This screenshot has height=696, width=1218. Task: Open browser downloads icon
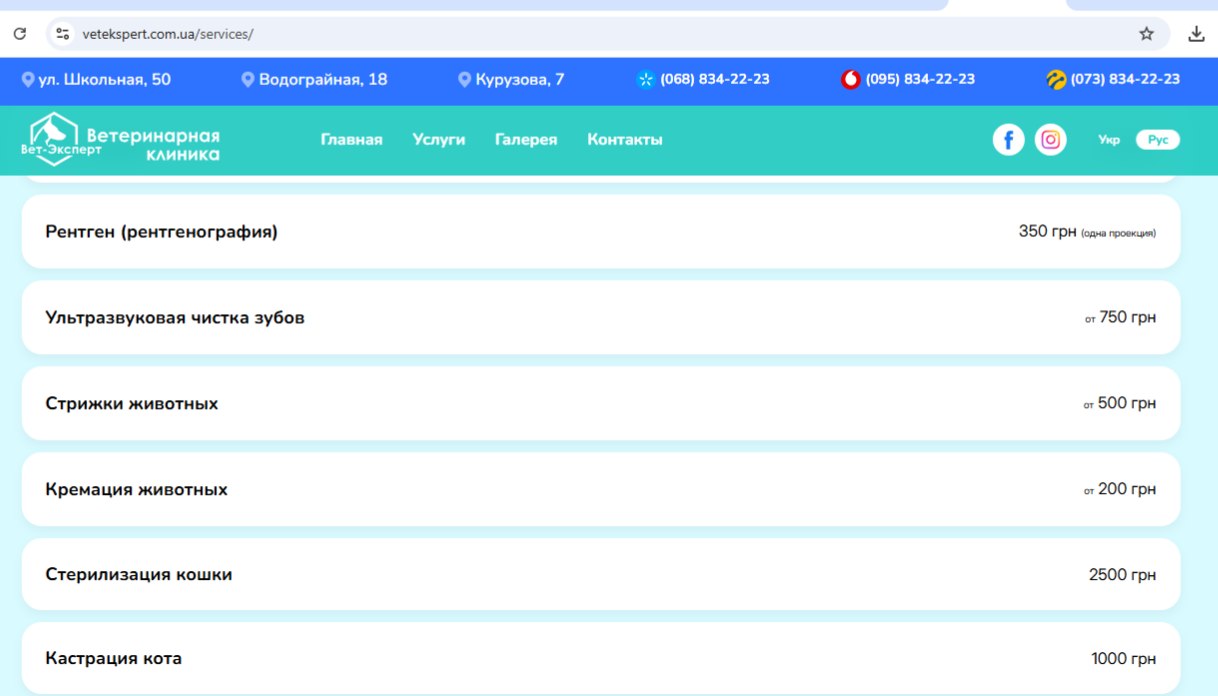tap(1196, 34)
